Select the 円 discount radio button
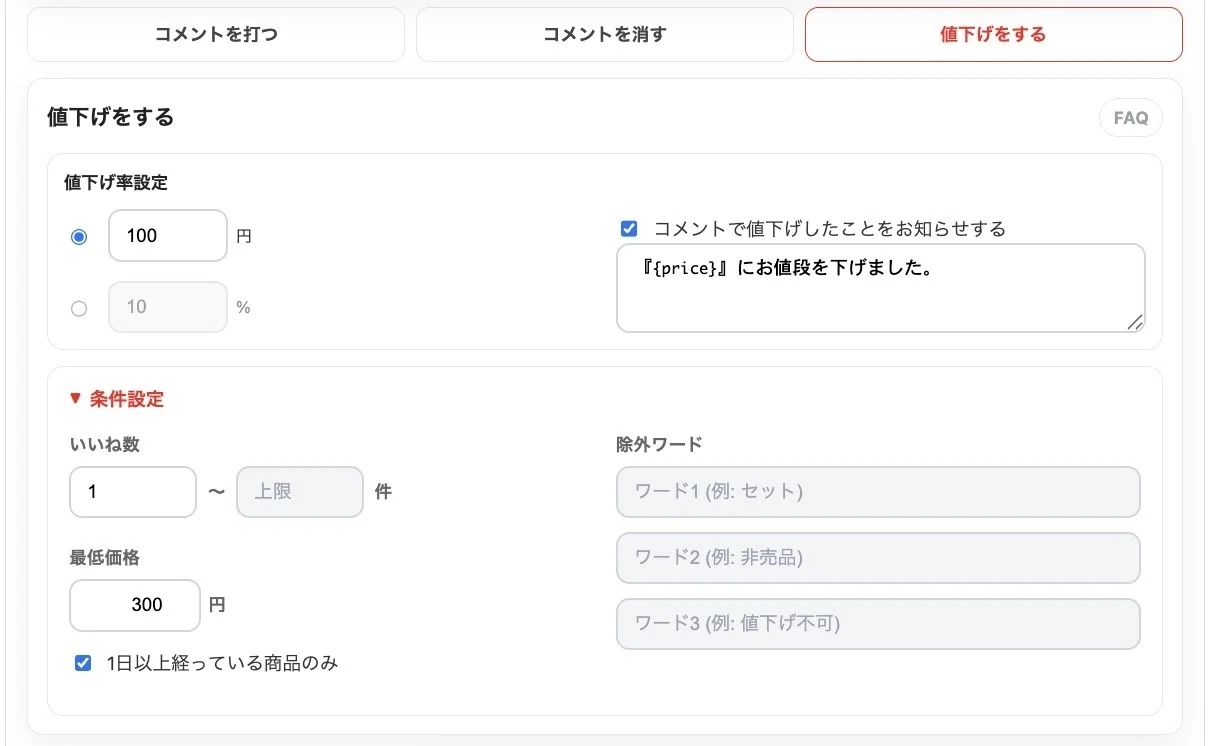Viewport: 1212px width, 746px height. pos(79,237)
